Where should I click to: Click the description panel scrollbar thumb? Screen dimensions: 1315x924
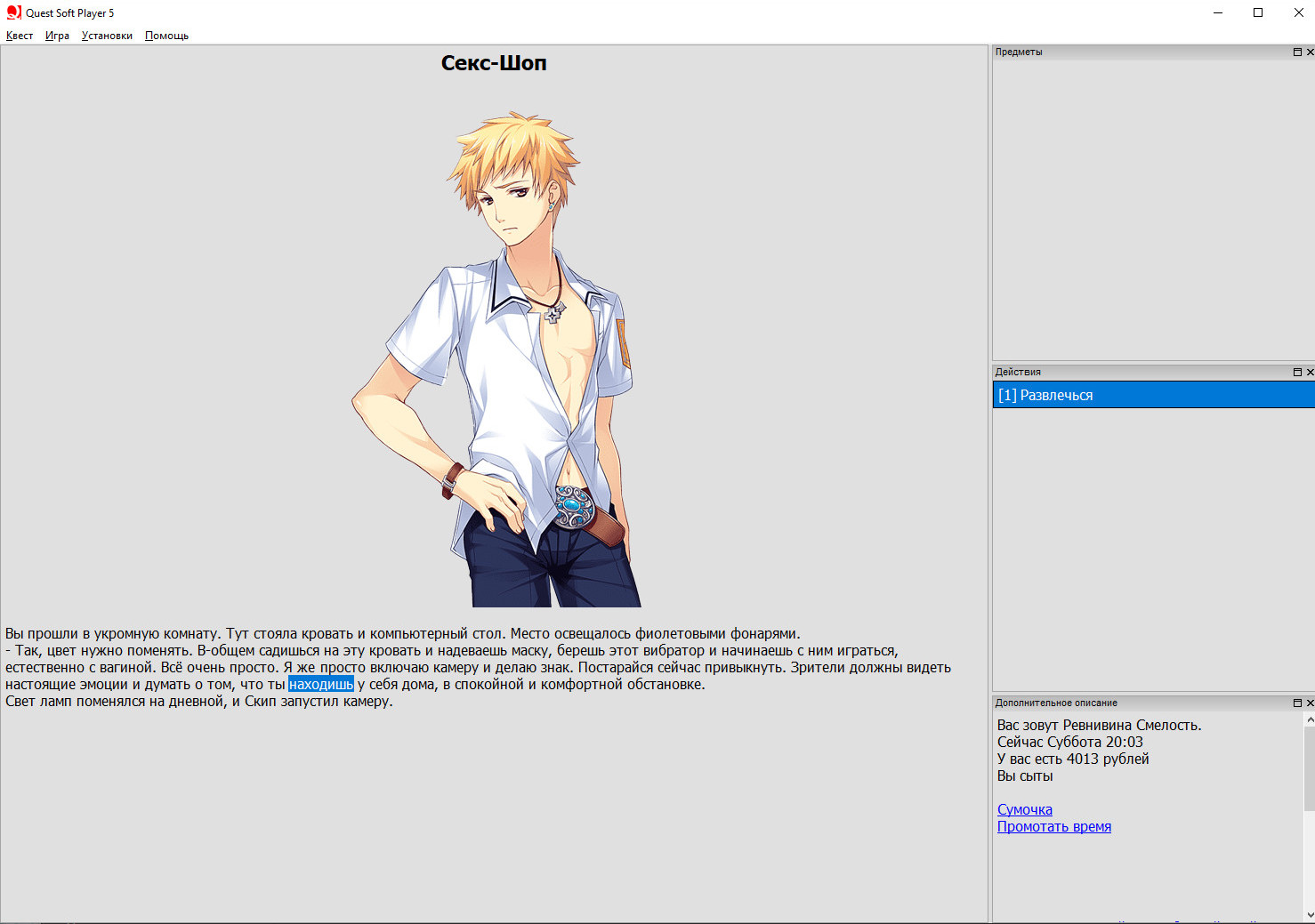click(1309, 768)
